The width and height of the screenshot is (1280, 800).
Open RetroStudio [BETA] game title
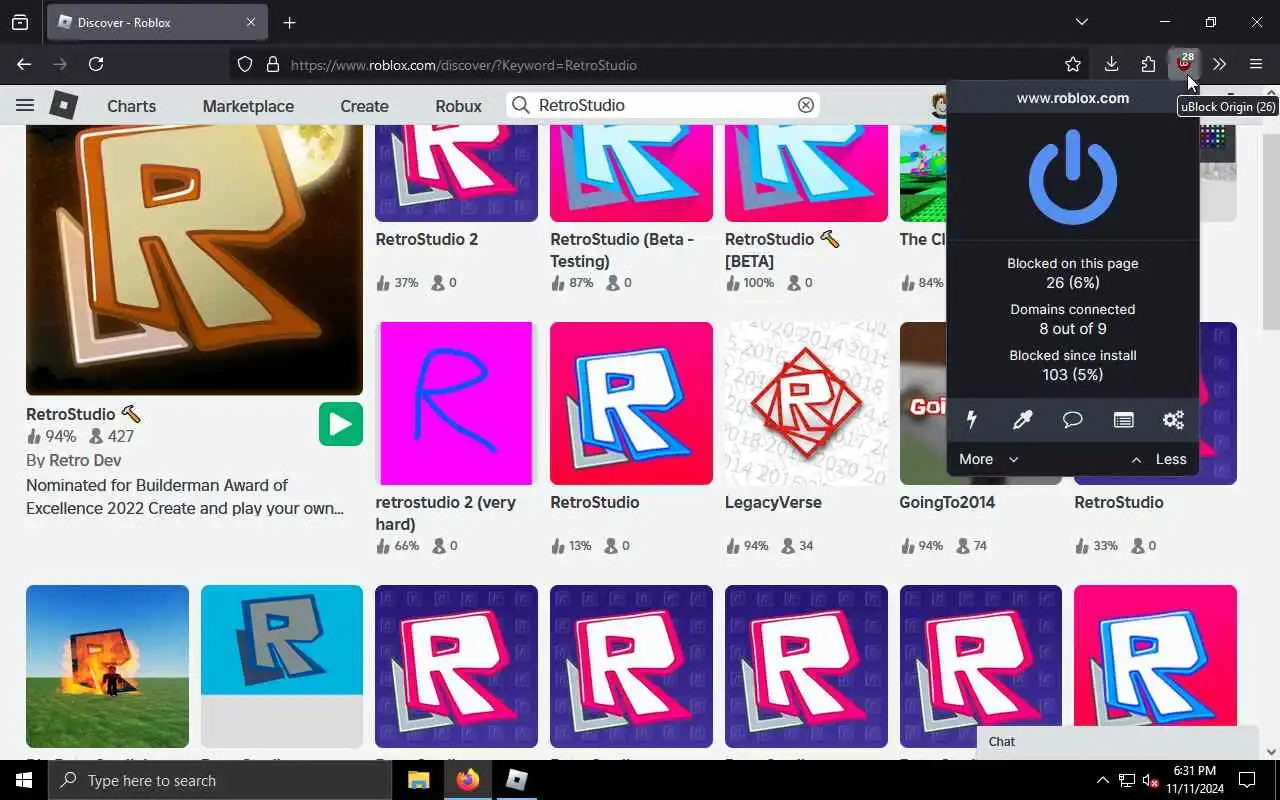(782, 250)
